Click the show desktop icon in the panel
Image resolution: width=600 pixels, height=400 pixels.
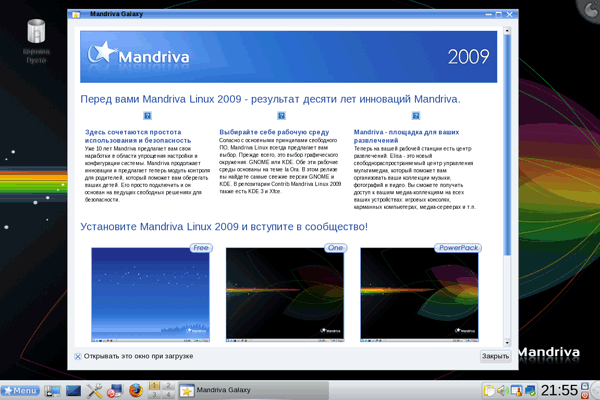pos(73,390)
